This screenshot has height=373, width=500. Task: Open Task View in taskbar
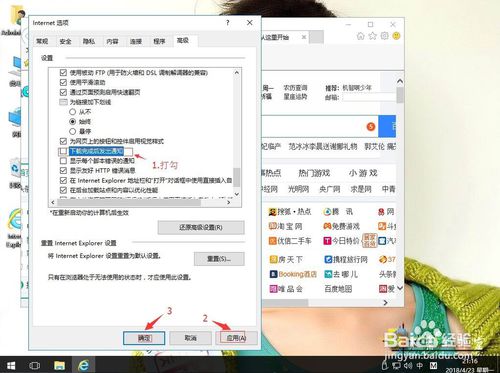35,365
